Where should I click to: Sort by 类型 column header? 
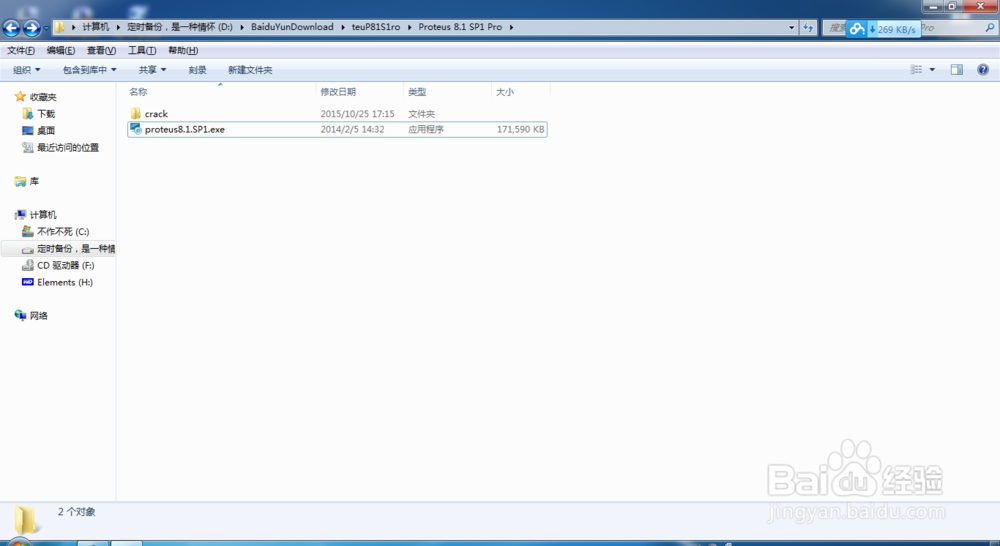(x=417, y=92)
